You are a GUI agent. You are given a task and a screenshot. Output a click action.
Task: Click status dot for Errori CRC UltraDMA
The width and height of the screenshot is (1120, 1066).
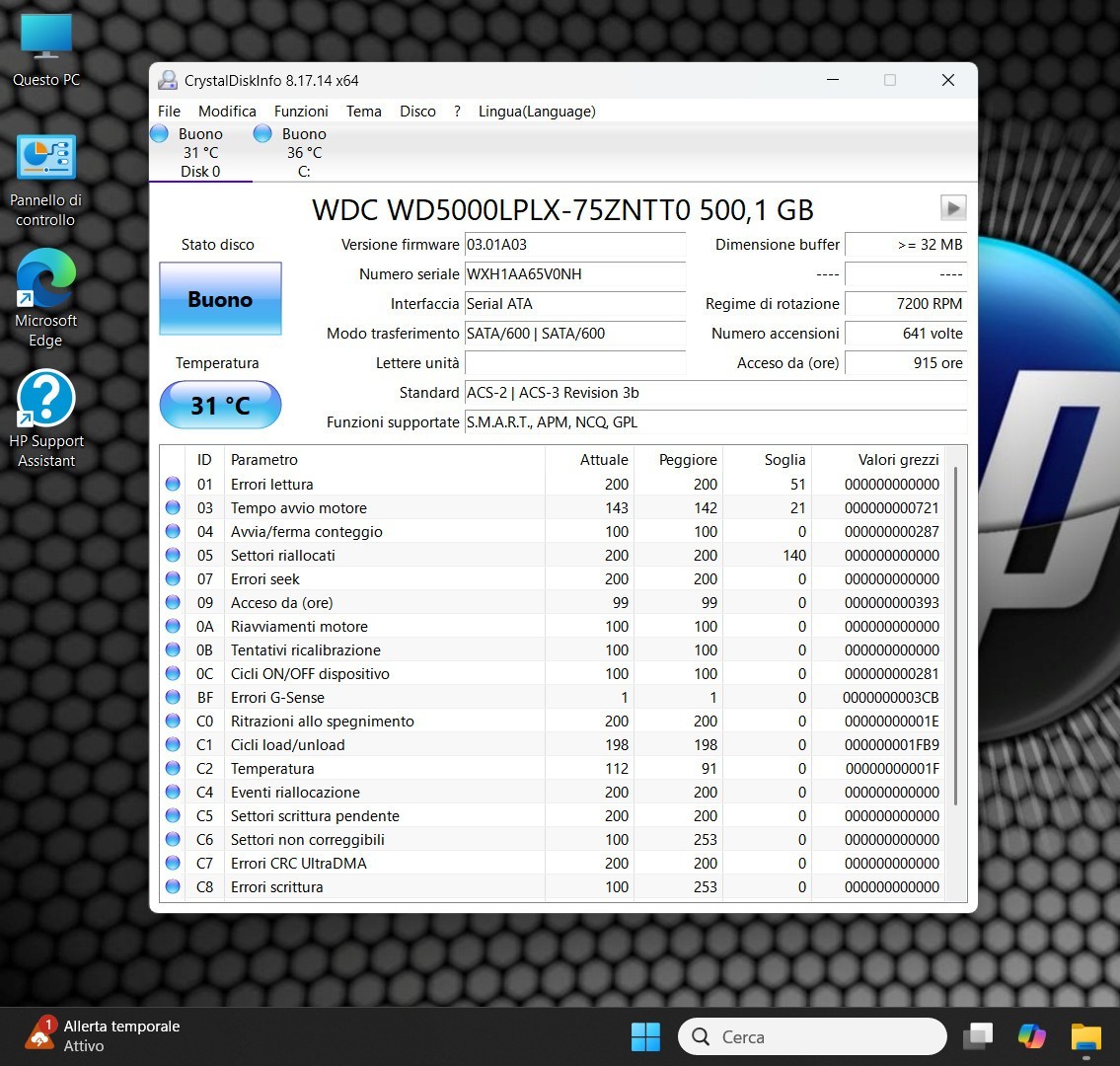point(173,863)
